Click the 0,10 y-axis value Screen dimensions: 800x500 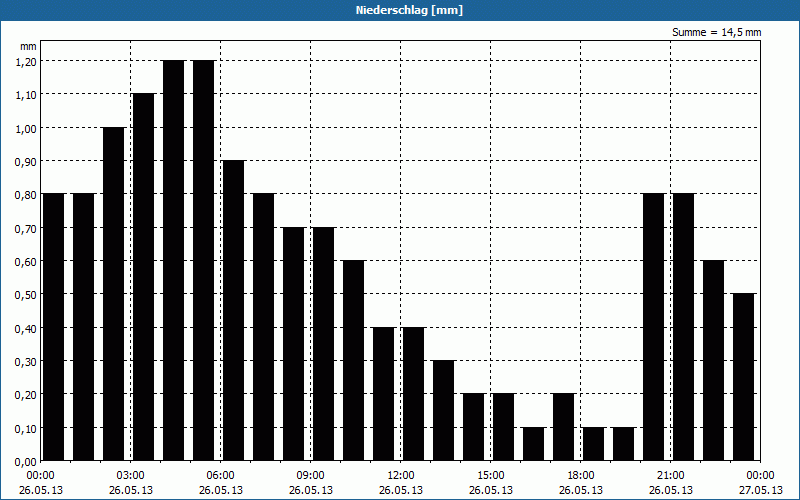click(26, 428)
